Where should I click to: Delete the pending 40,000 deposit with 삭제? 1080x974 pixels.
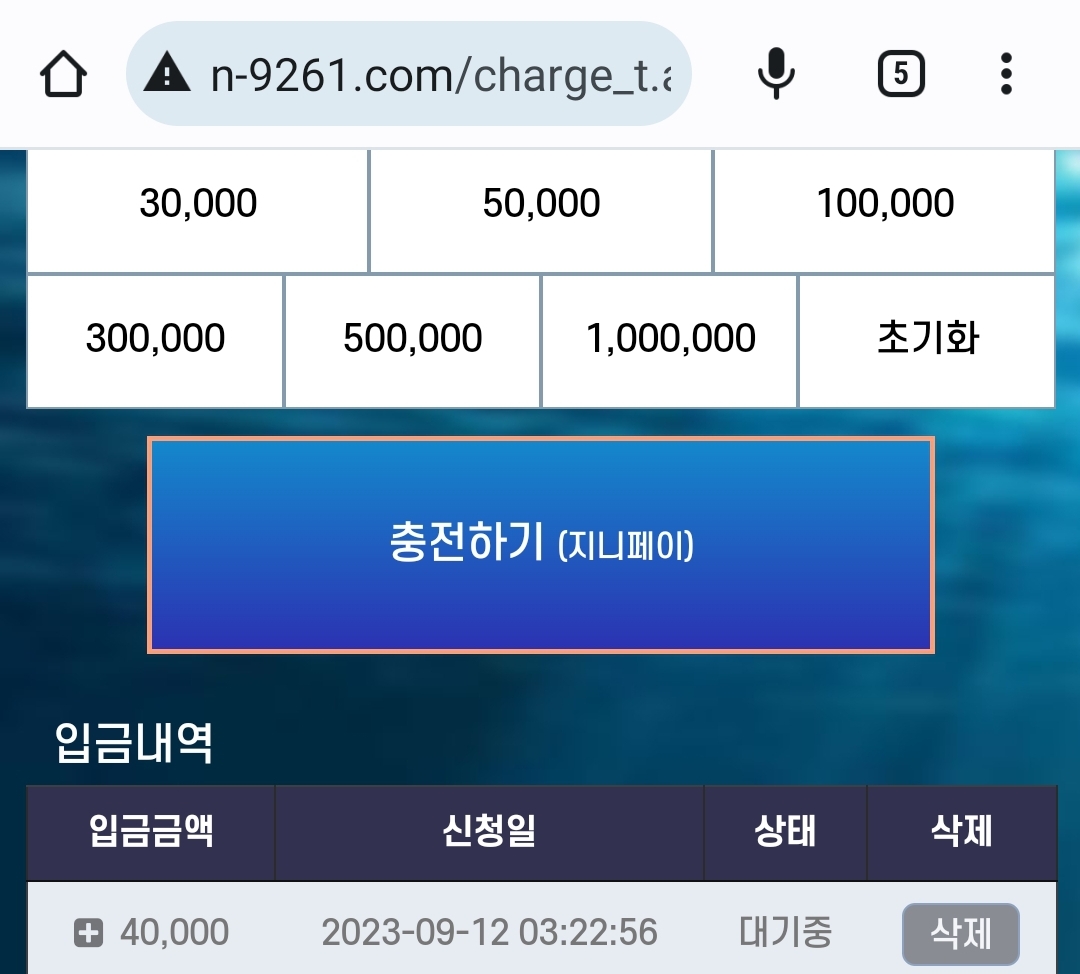coord(961,933)
